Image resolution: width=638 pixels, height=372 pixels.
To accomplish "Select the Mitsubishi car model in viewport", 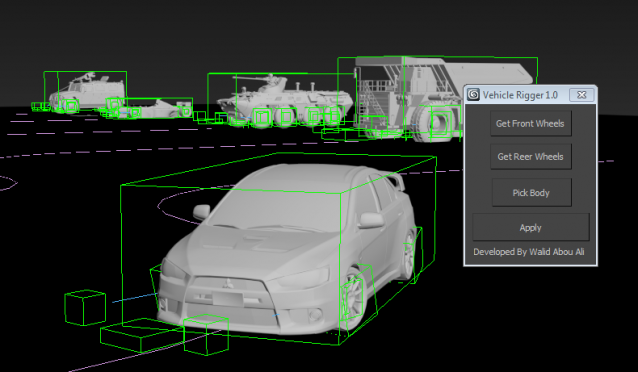I will pyautogui.click(x=285, y=248).
